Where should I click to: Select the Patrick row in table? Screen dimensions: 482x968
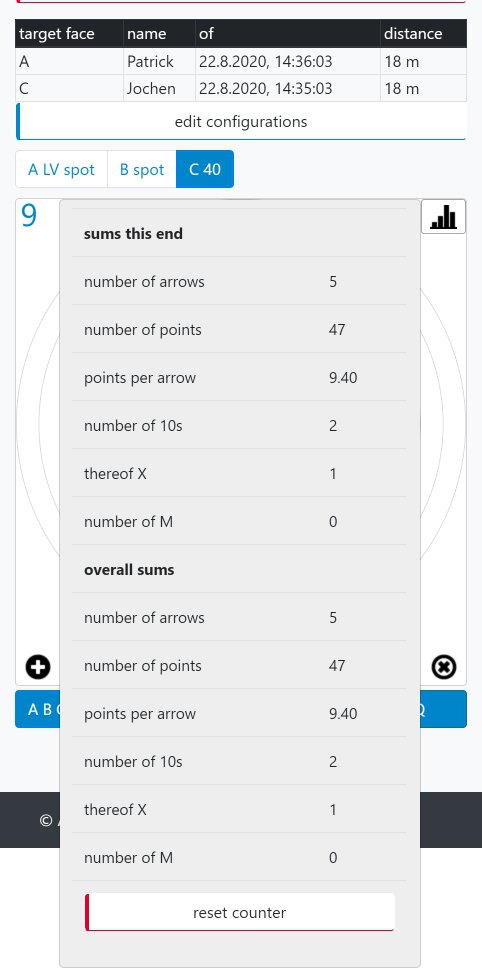pyautogui.click(x=241, y=62)
